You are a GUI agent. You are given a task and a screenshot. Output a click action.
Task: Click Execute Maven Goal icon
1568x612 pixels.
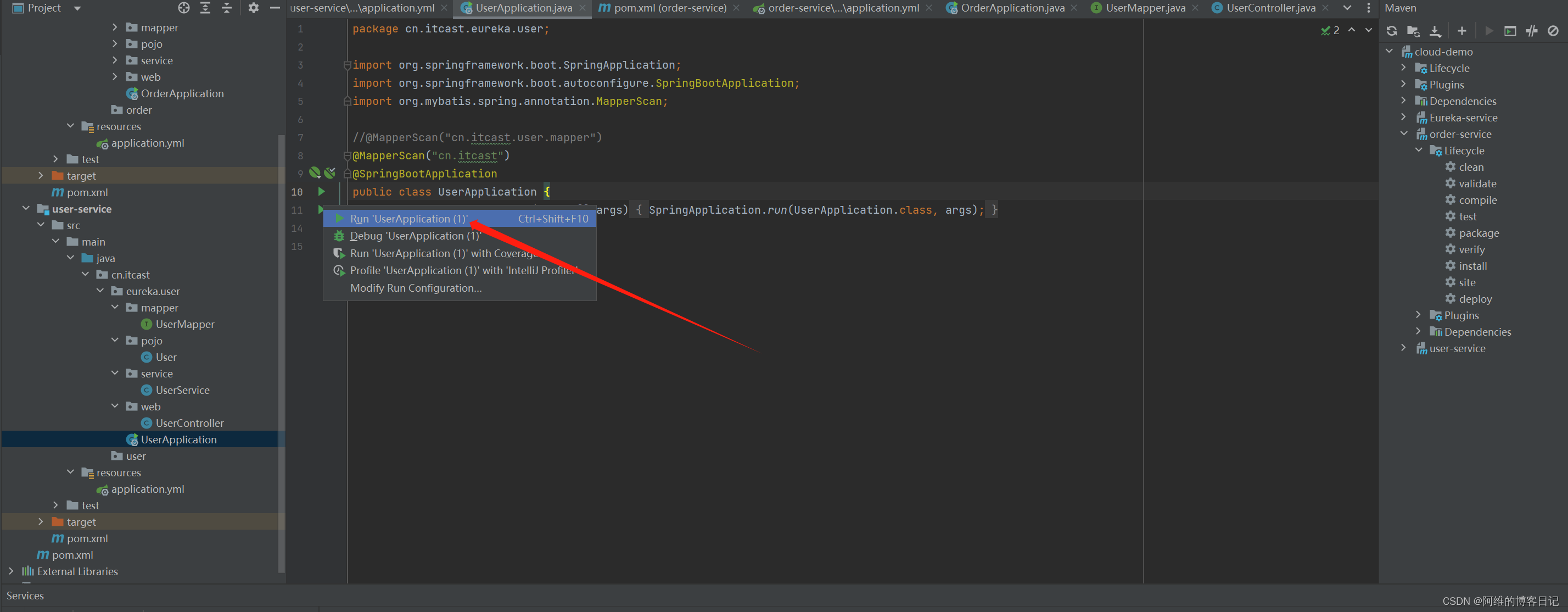pos(1510,31)
